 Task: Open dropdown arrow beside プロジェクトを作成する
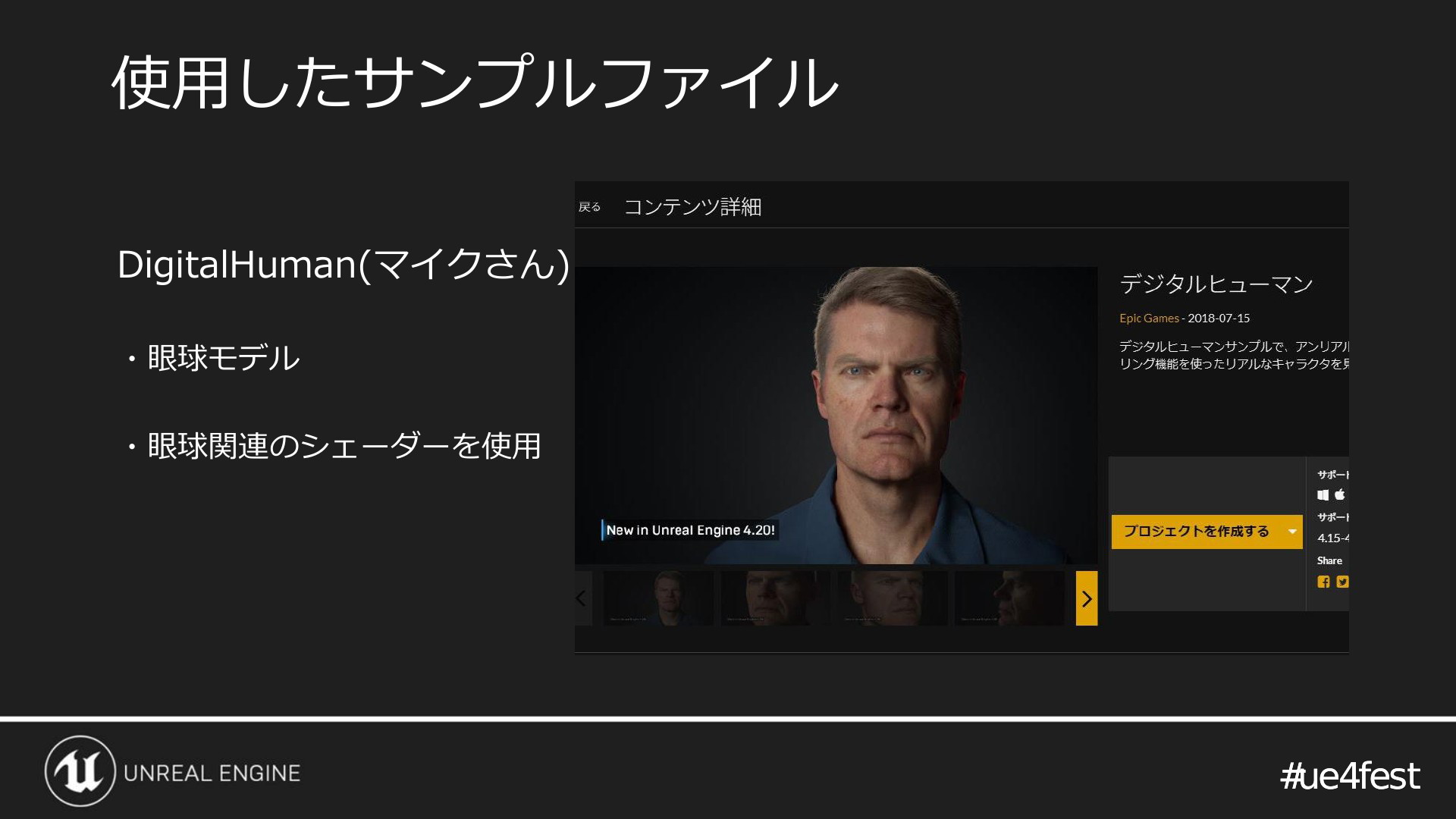pyautogui.click(x=1292, y=532)
